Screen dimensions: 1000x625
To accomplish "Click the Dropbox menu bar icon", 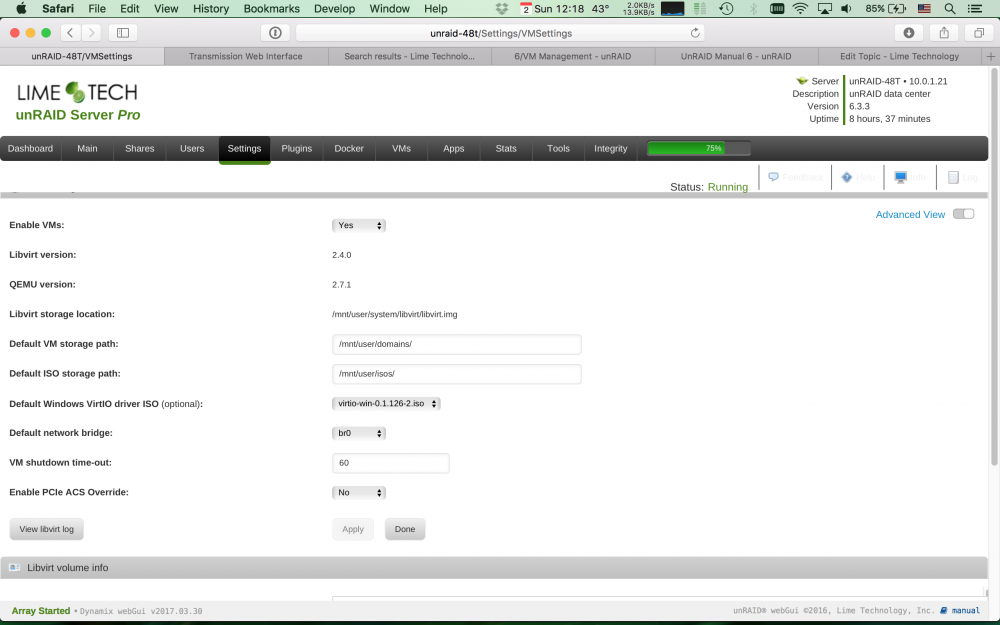I will click(x=502, y=8).
